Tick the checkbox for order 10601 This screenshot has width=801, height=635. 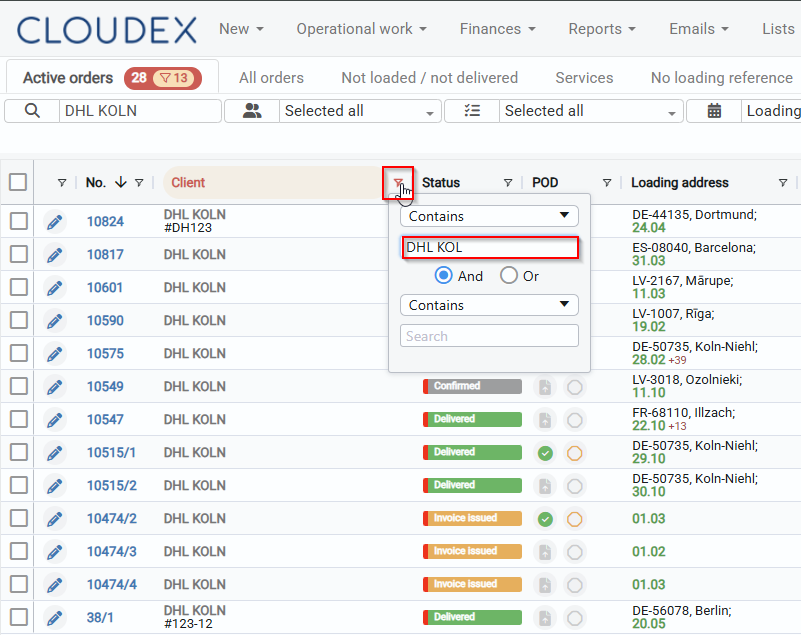coord(19,287)
